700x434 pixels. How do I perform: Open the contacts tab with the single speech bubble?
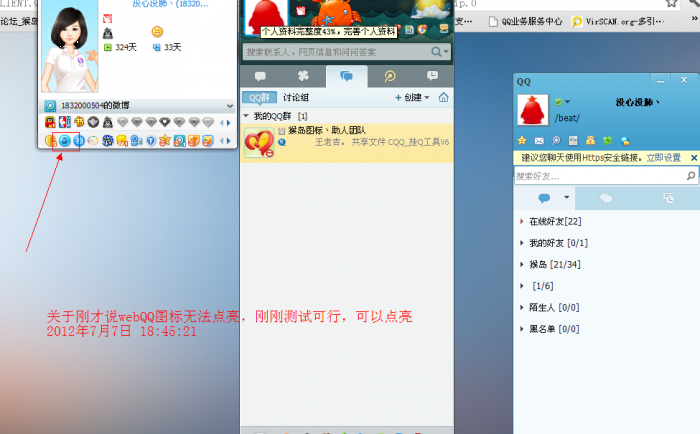click(260, 76)
